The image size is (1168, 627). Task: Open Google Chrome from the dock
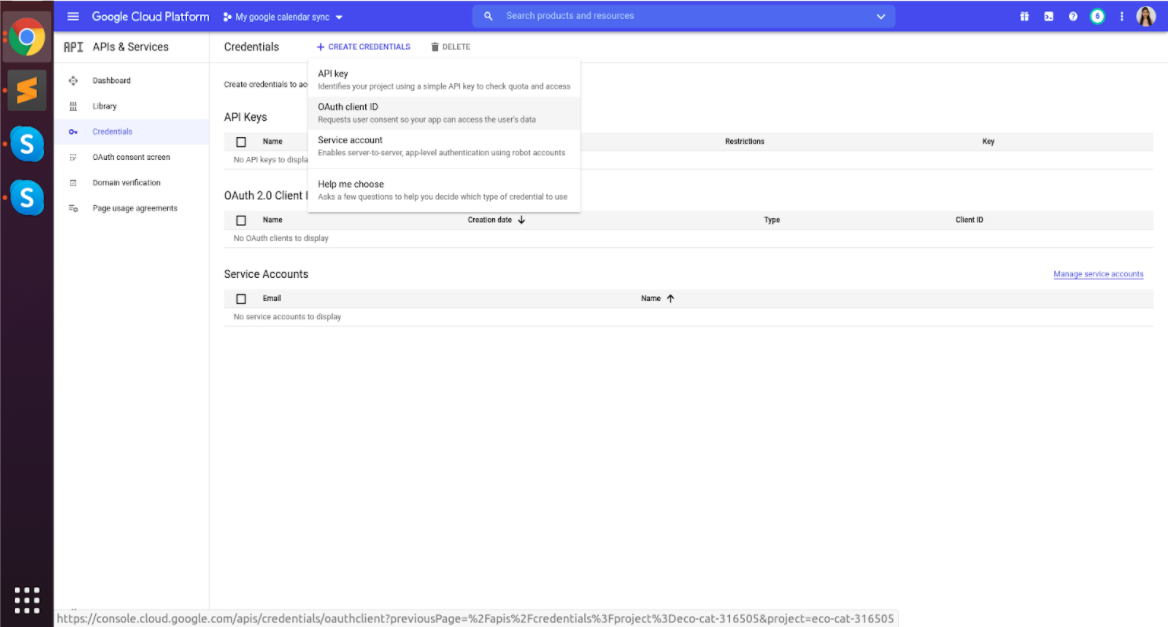point(27,37)
